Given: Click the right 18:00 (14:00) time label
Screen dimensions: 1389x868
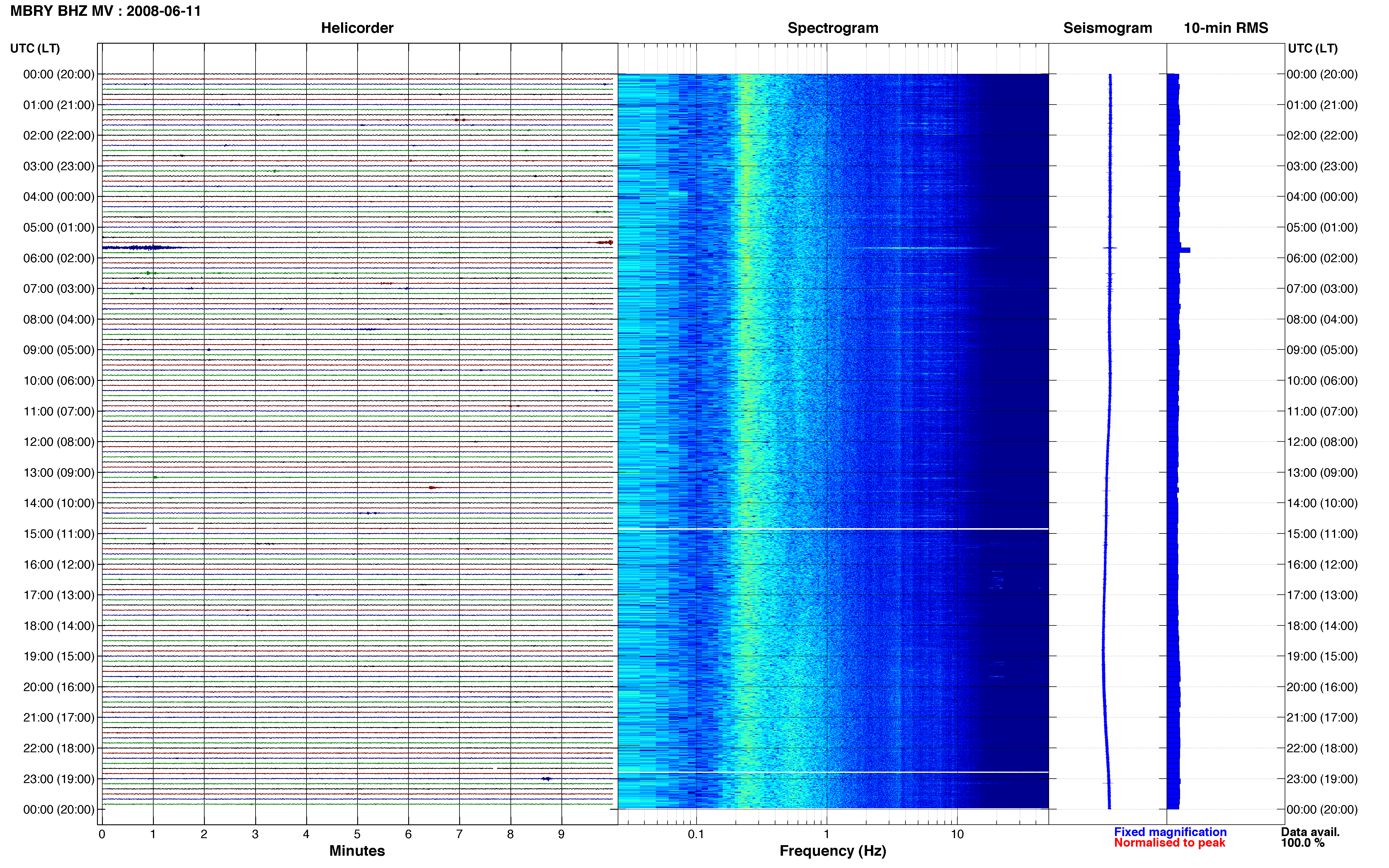Looking at the screenshot, I should (x=1322, y=626).
